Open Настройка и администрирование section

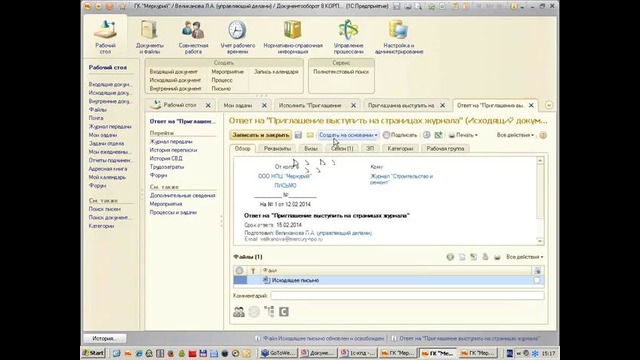tap(399, 37)
